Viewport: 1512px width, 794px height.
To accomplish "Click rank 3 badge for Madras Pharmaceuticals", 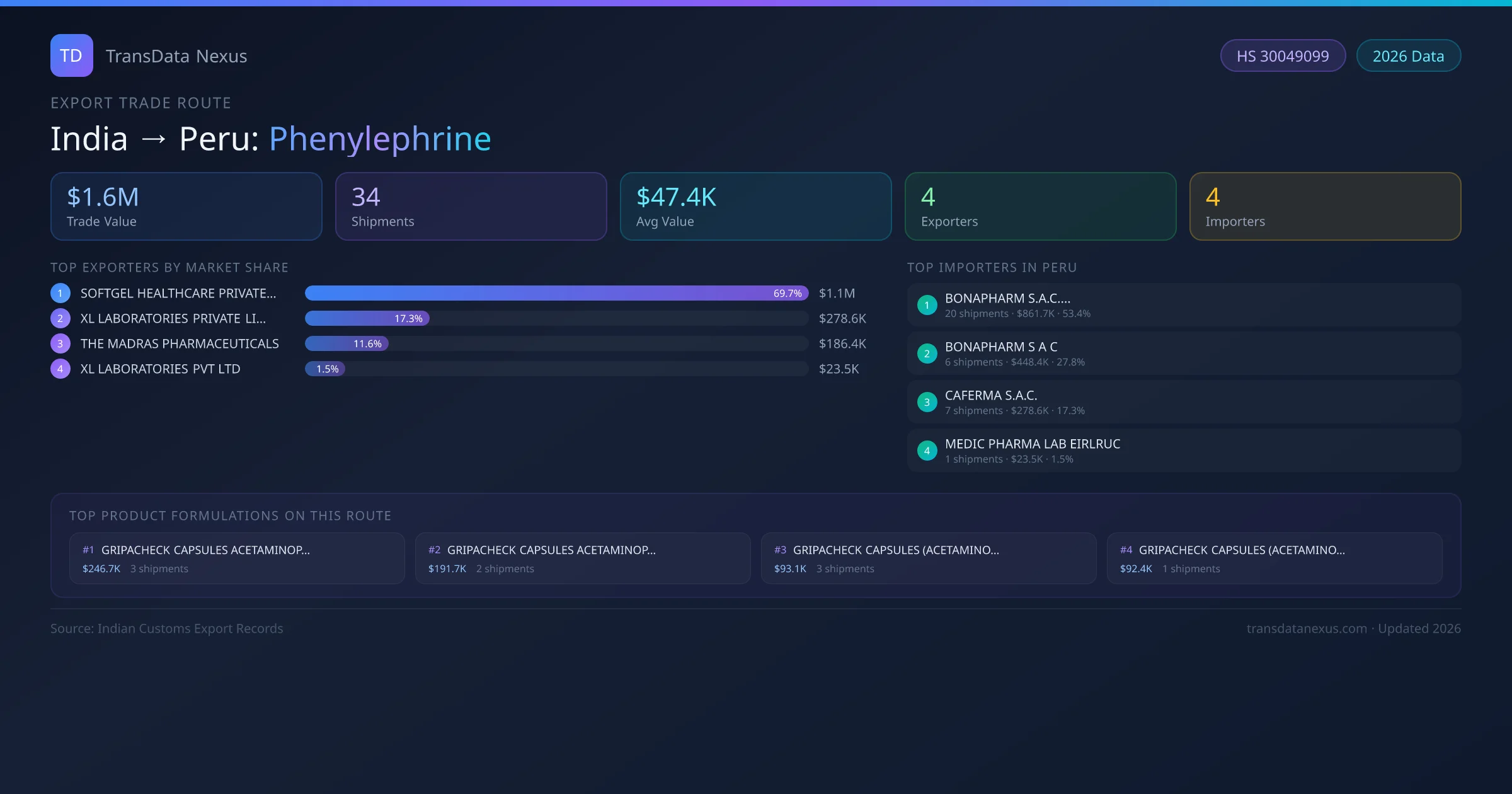I will click(x=60, y=343).
